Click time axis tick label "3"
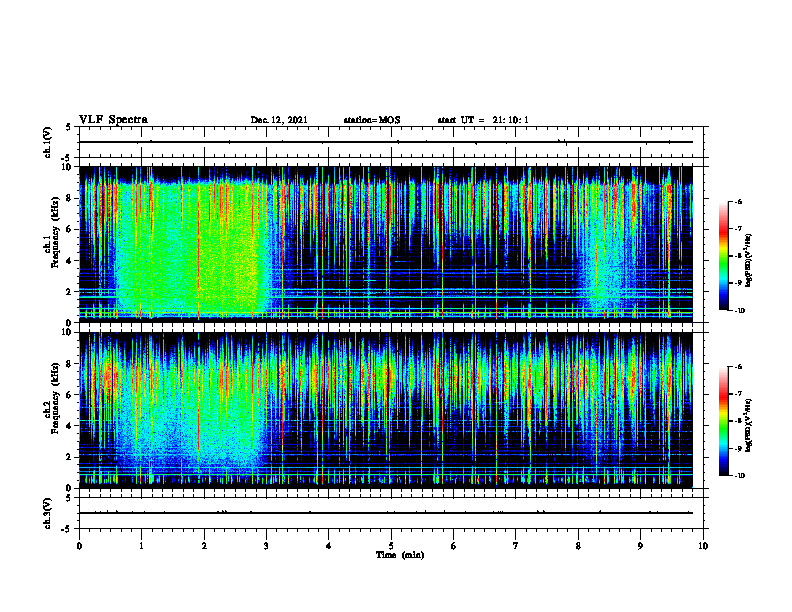 [266, 546]
